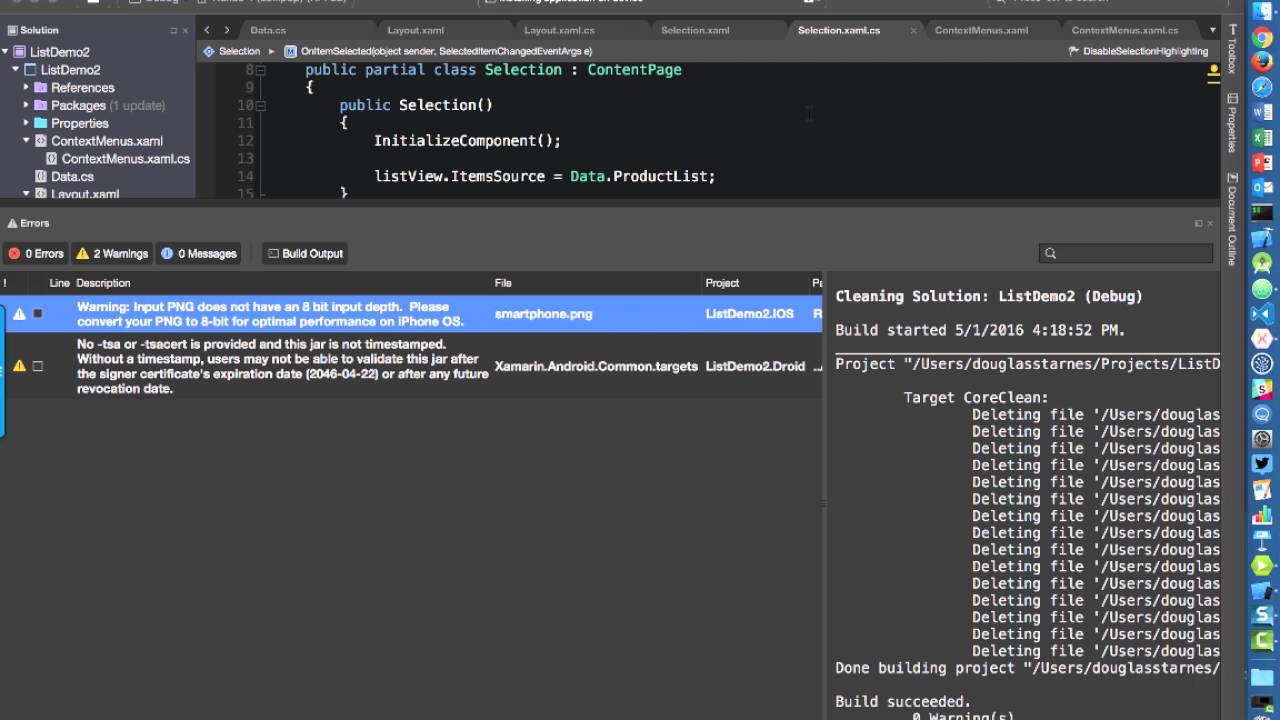1280x720 pixels.
Task: Switch to the Selection.xaml tab
Action: click(695, 30)
